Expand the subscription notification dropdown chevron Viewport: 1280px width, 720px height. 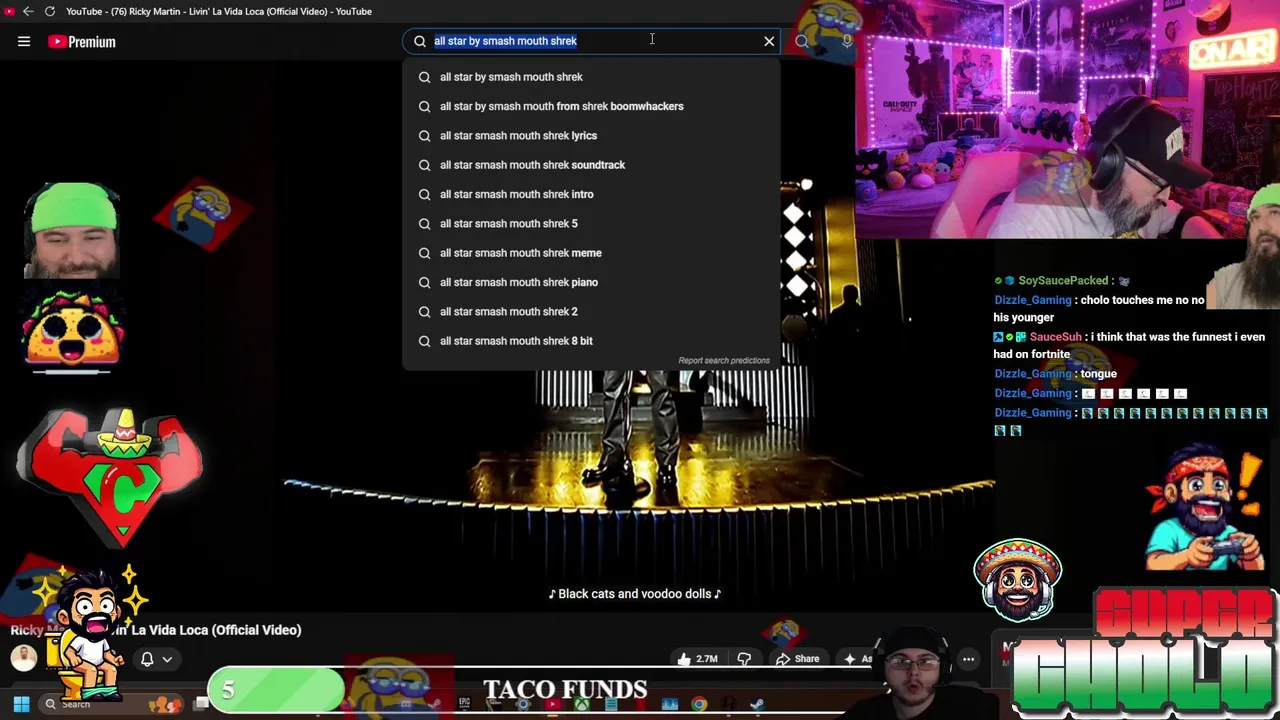point(167,659)
